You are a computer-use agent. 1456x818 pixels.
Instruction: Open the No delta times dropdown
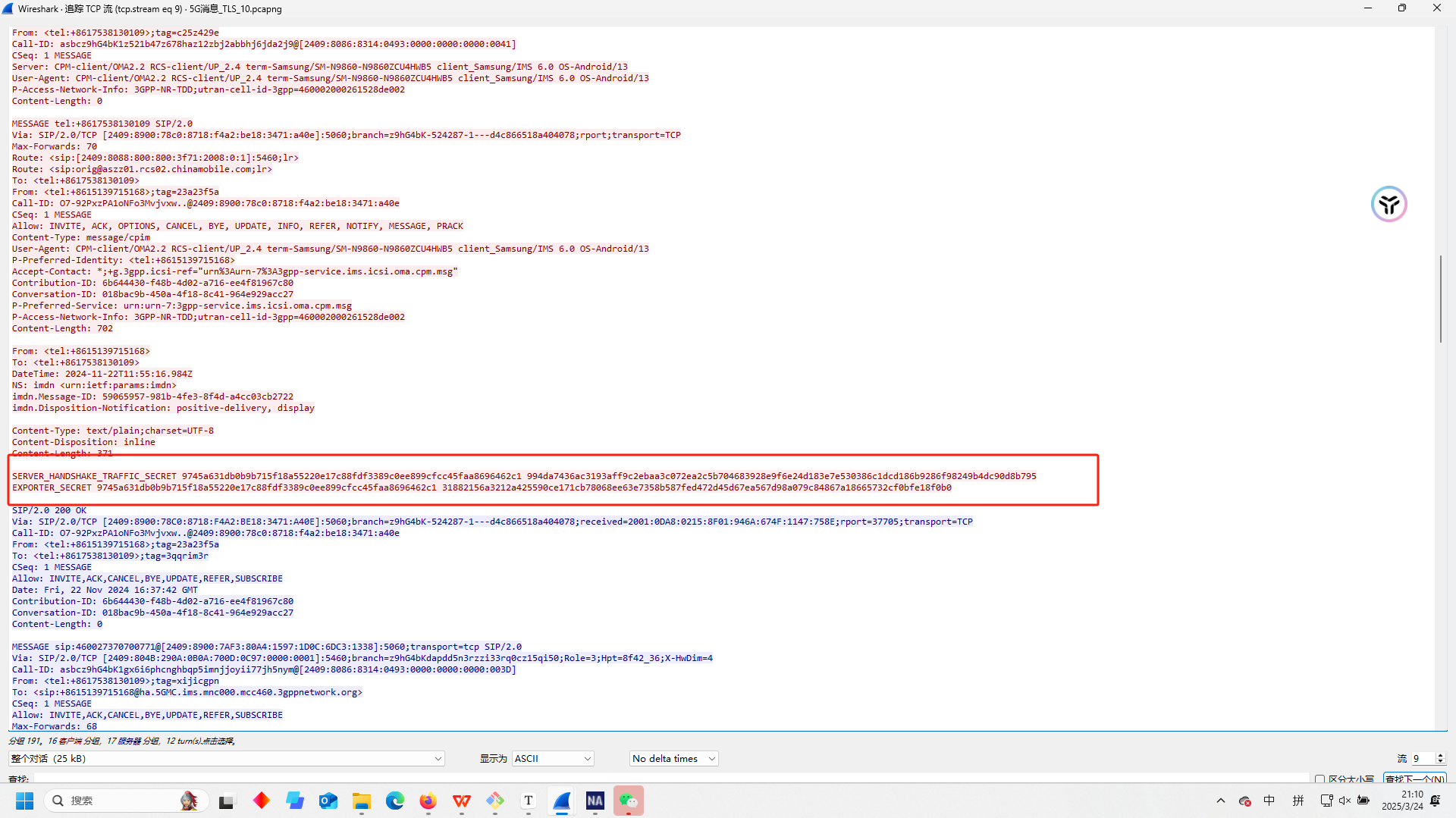click(x=673, y=758)
